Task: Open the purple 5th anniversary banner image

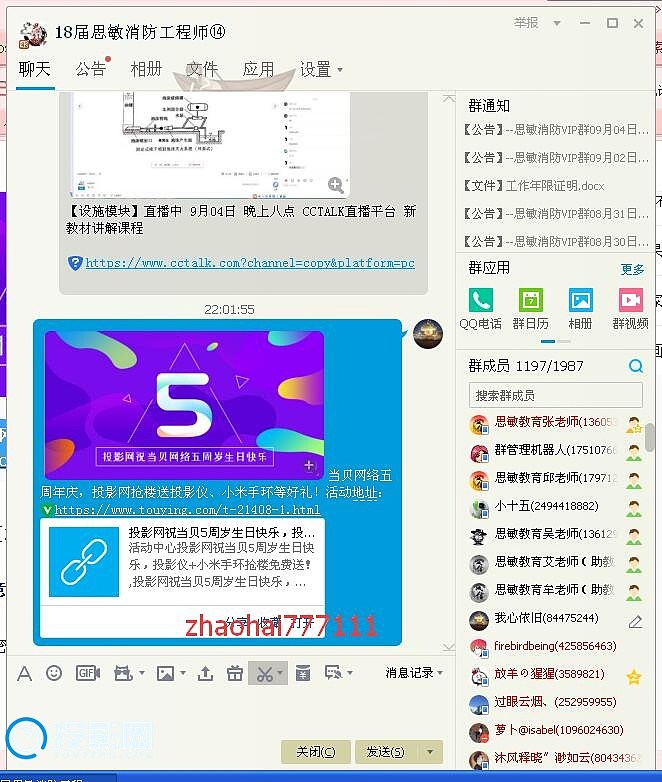Action: pos(184,404)
